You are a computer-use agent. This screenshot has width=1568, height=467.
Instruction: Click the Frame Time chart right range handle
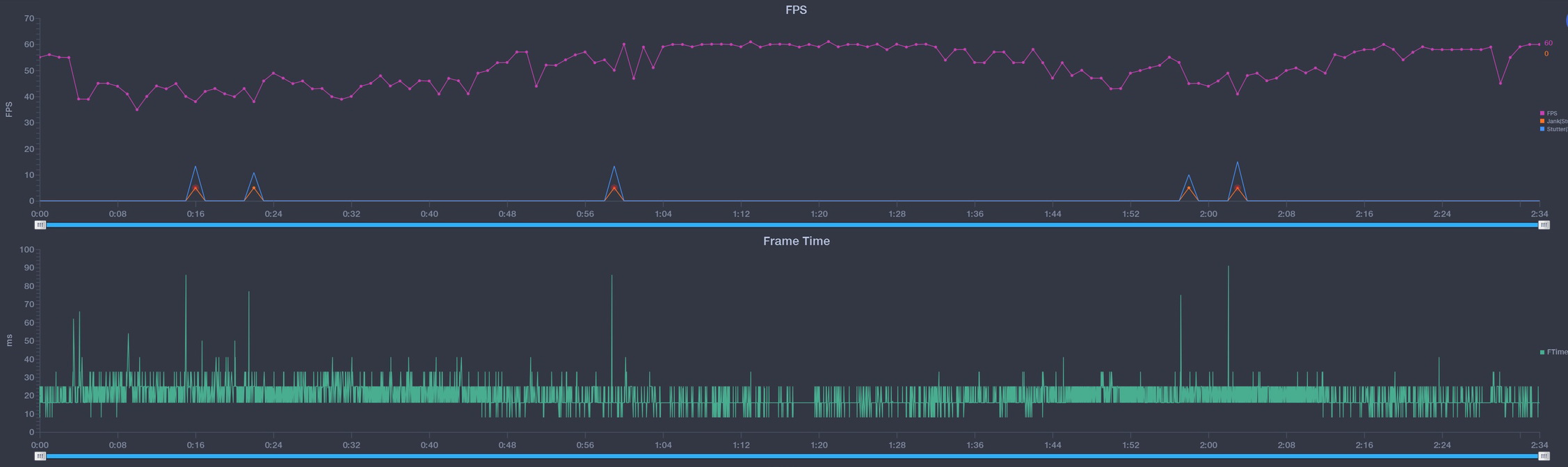1544,457
